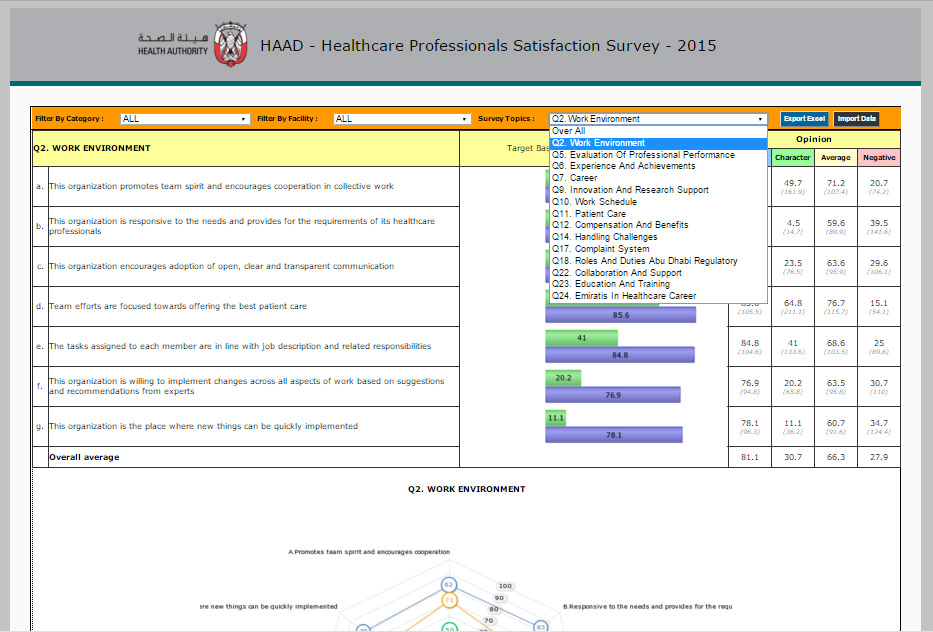The width and height of the screenshot is (933, 632).
Task: Click the purple 85.6 bar
Action: pyautogui.click(x=621, y=315)
